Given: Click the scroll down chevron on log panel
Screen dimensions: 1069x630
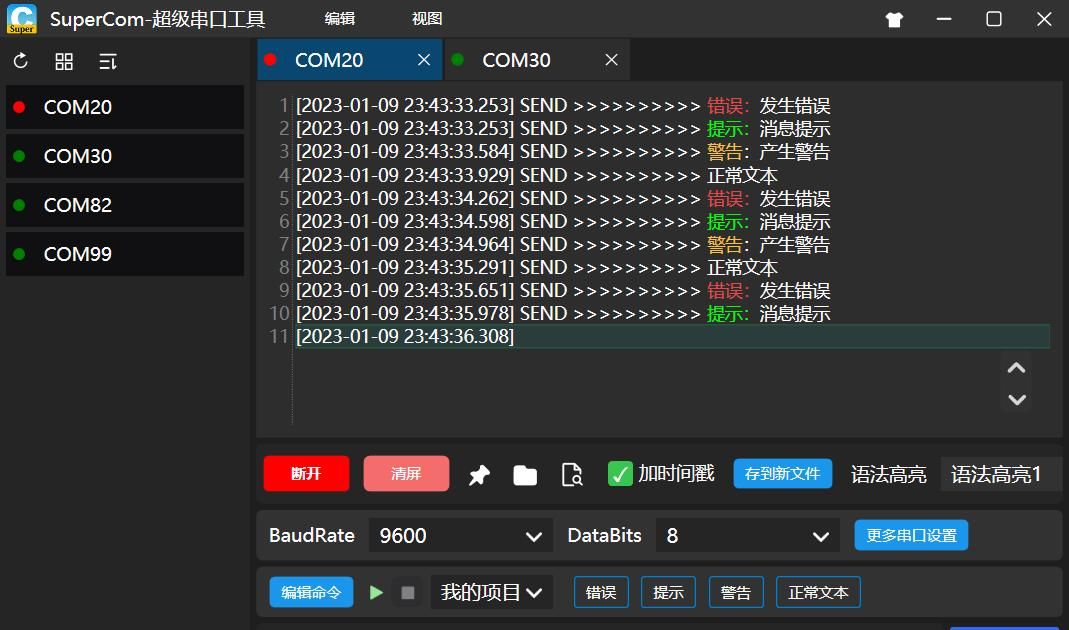Looking at the screenshot, I should (x=1016, y=399).
